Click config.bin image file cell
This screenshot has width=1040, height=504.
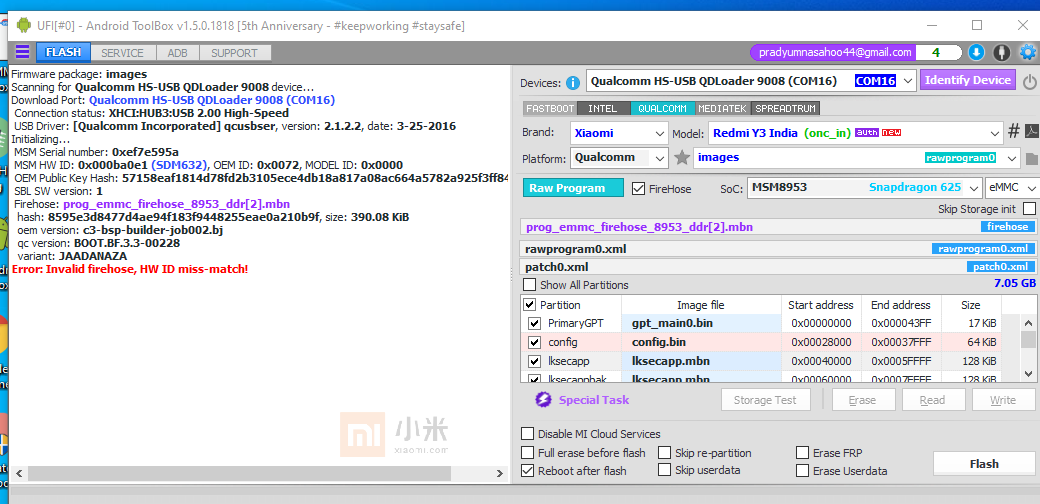(701, 343)
